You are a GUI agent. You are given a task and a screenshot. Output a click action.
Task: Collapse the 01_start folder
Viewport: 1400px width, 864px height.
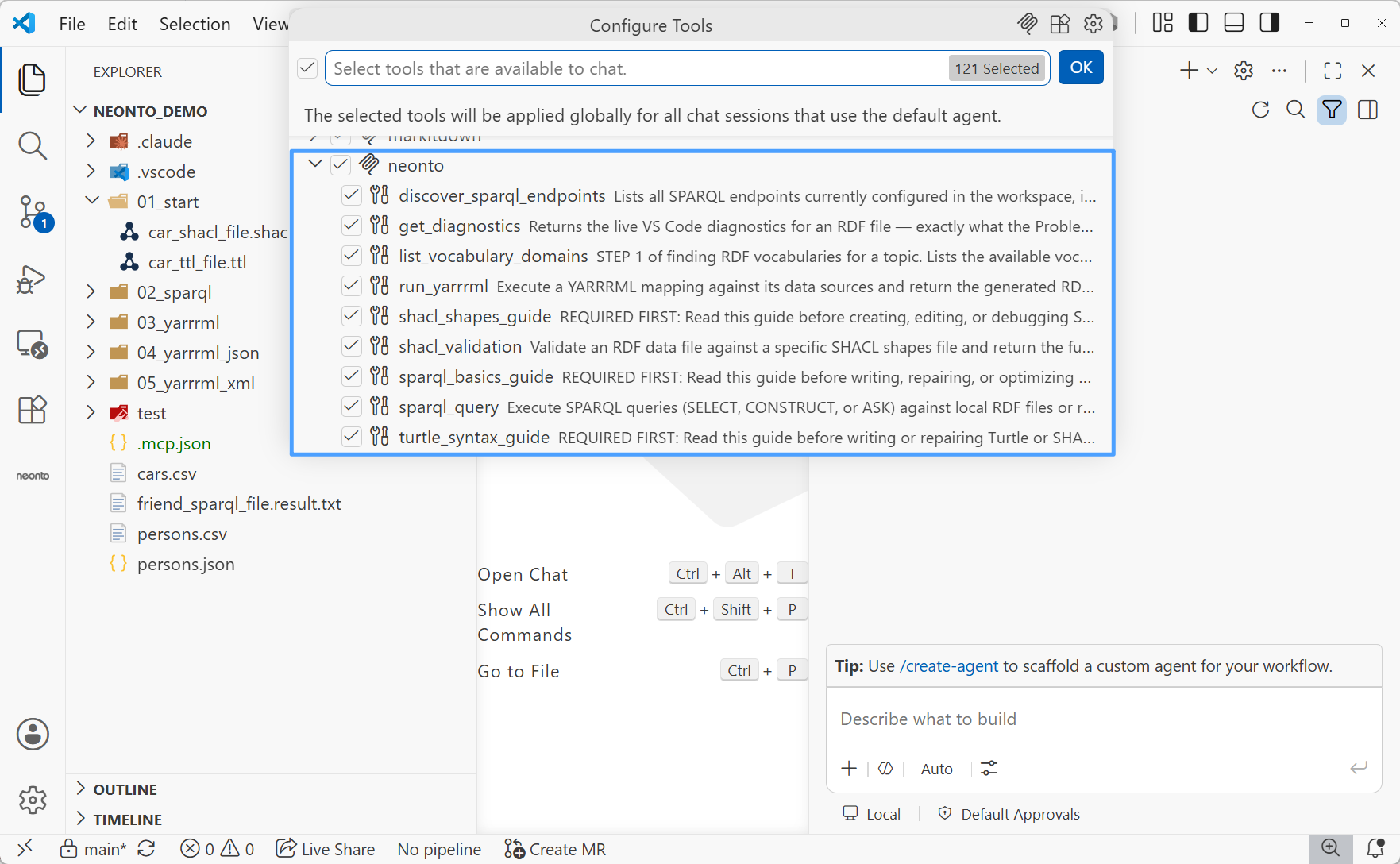(91, 201)
